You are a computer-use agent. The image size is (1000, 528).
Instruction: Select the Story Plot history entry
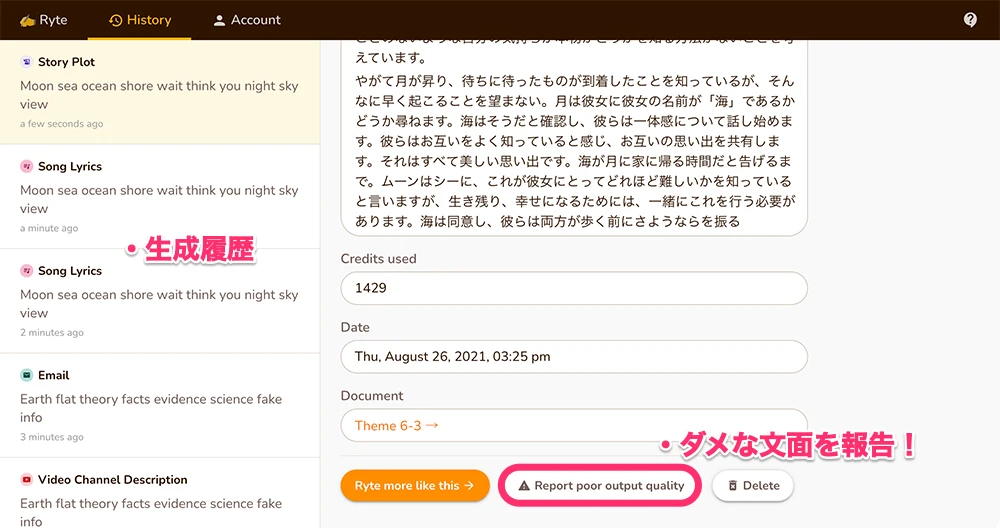click(x=160, y=92)
